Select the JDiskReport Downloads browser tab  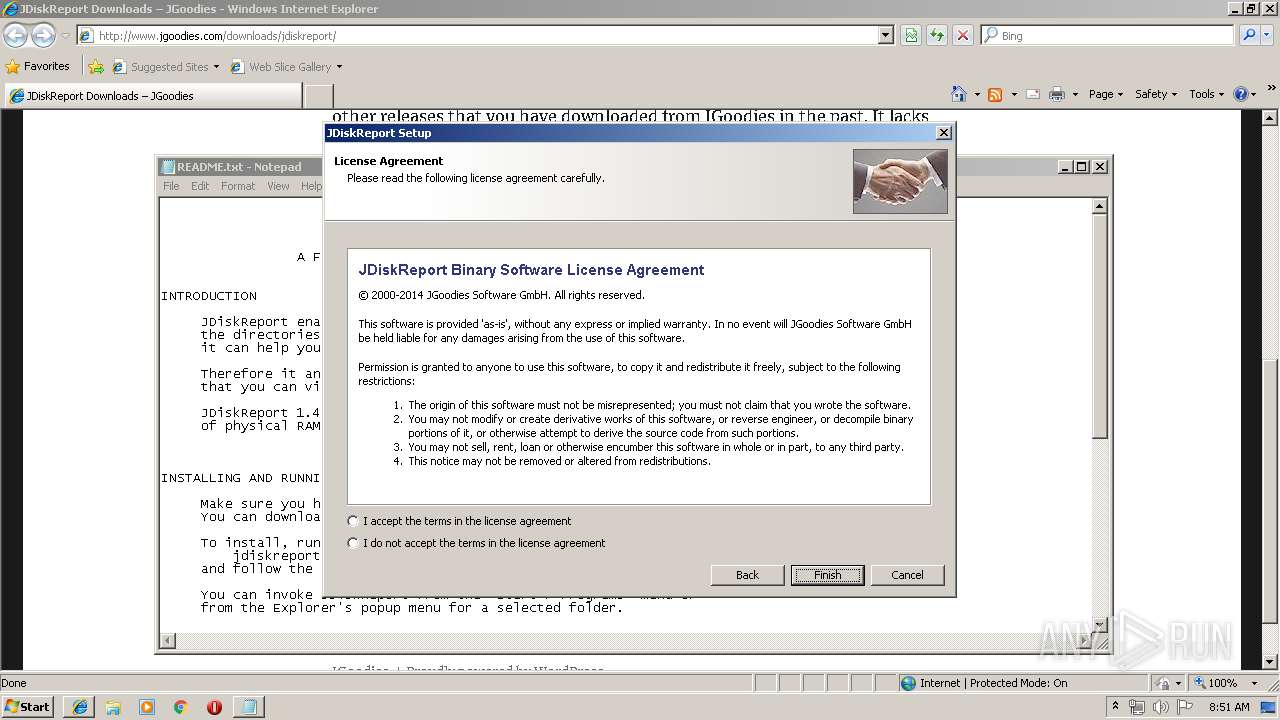pyautogui.click(x=152, y=96)
